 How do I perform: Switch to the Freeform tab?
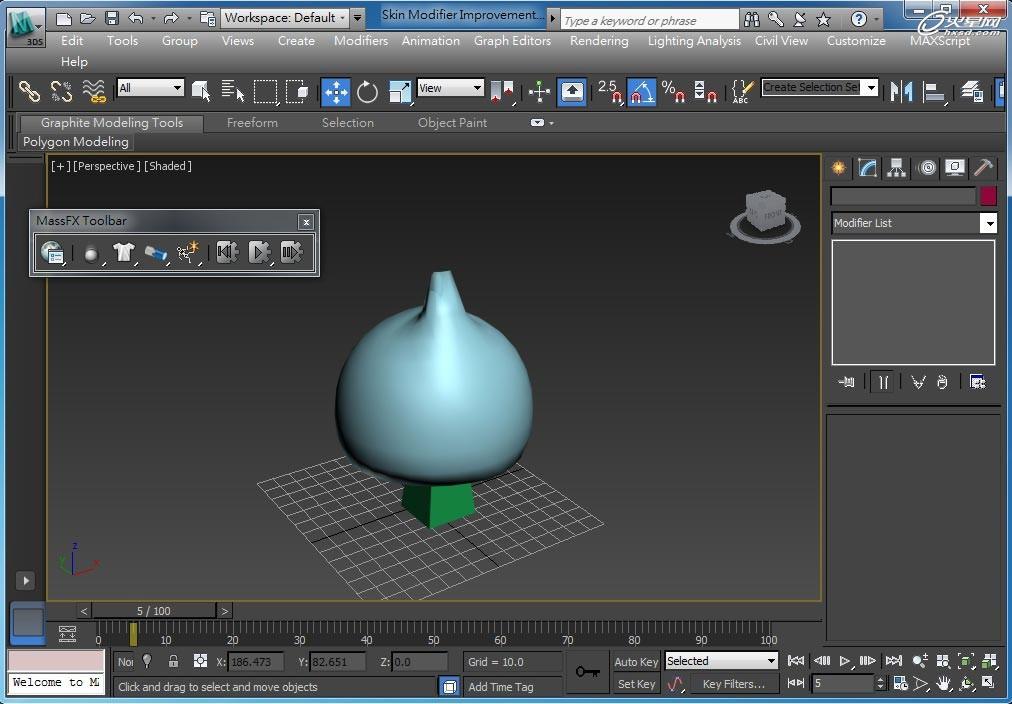click(x=252, y=123)
